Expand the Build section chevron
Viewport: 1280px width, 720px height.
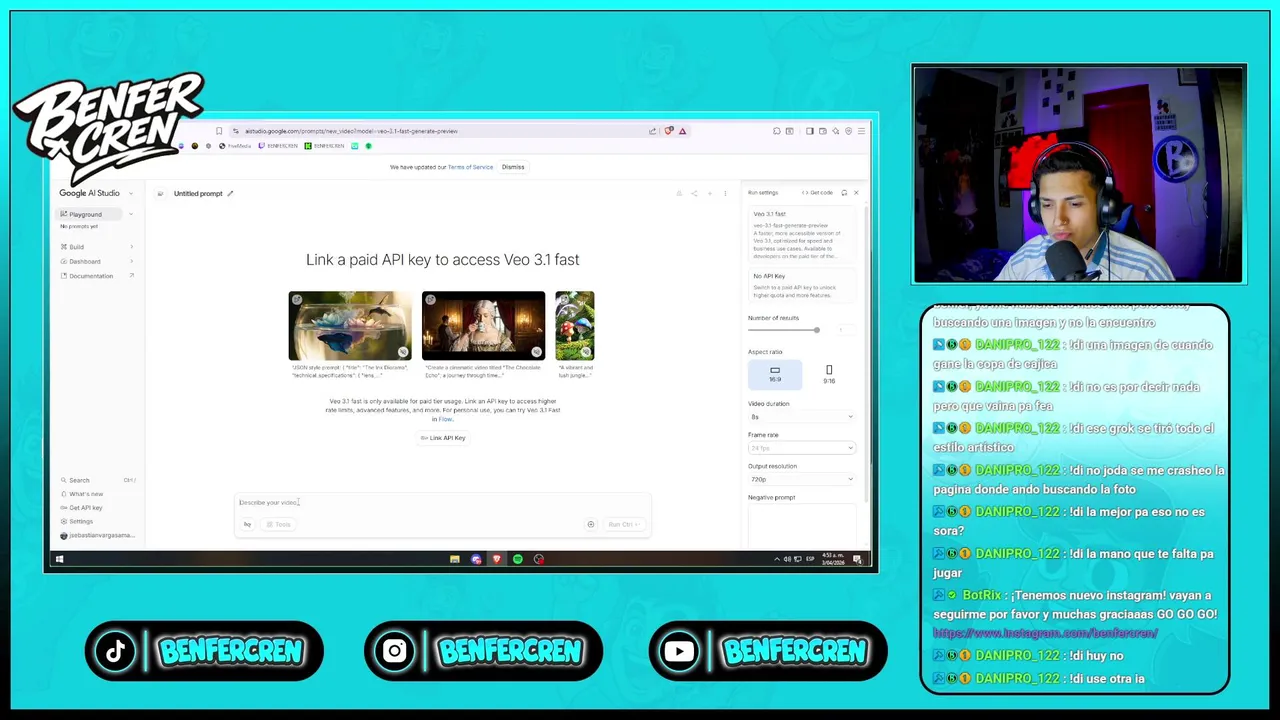[x=131, y=247]
